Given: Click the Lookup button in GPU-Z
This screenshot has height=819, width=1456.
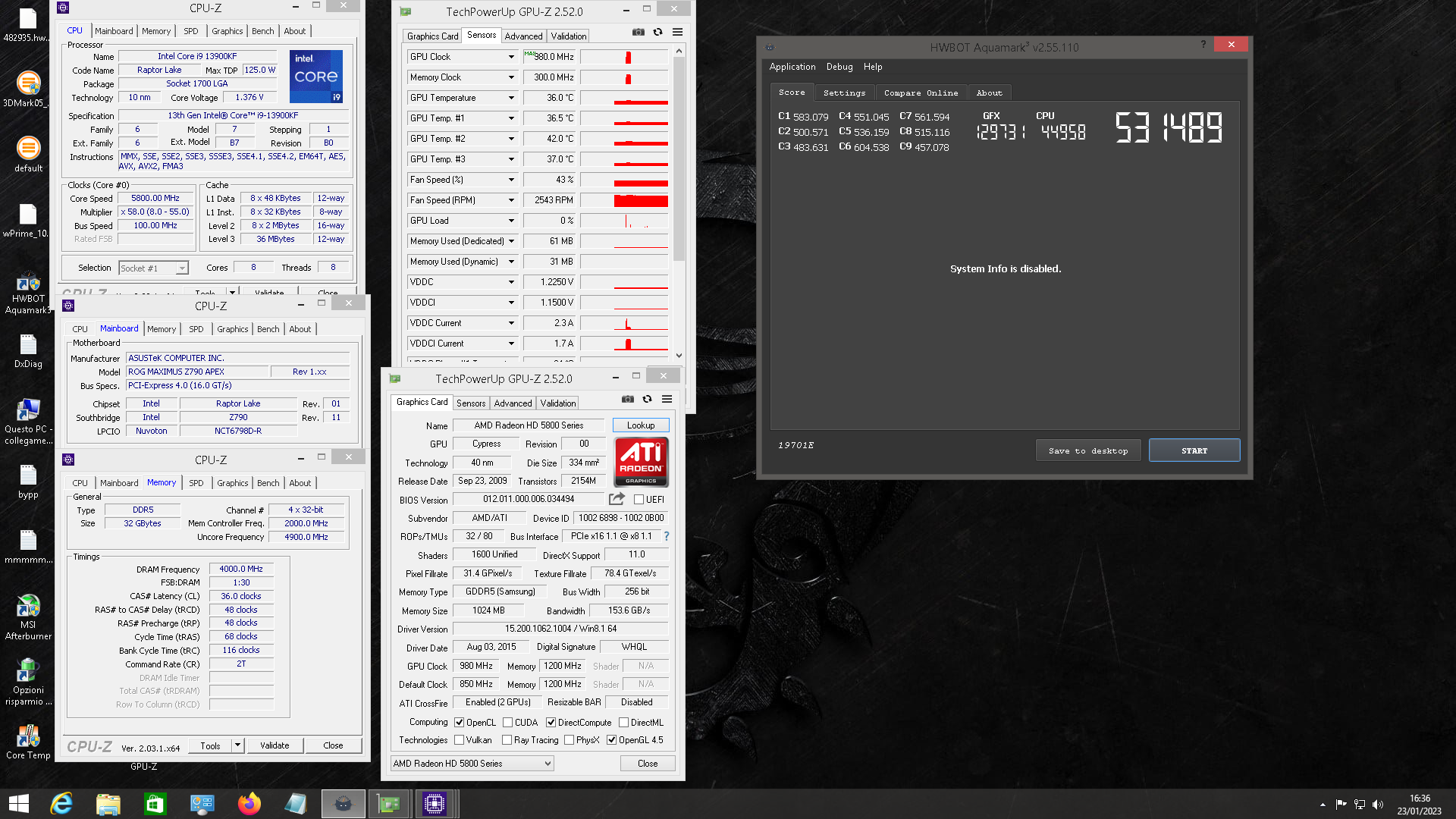Looking at the screenshot, I should pyautogui.click(x=641, y=425).
